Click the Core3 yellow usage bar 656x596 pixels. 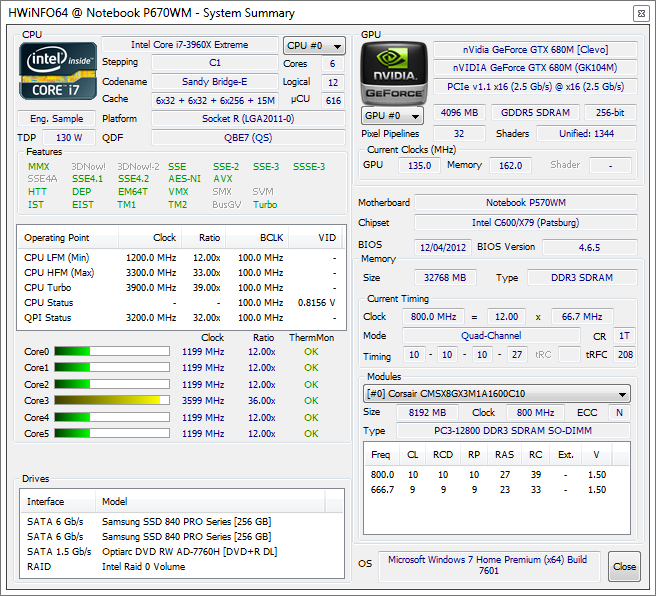(112, 400)
